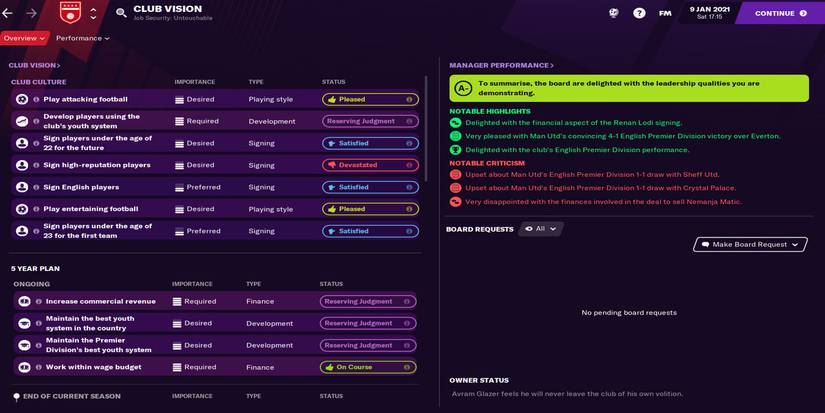This screenshot has height=413, width=825.
Task: Click info icon in the Devastated status badge
Action: 409,165
